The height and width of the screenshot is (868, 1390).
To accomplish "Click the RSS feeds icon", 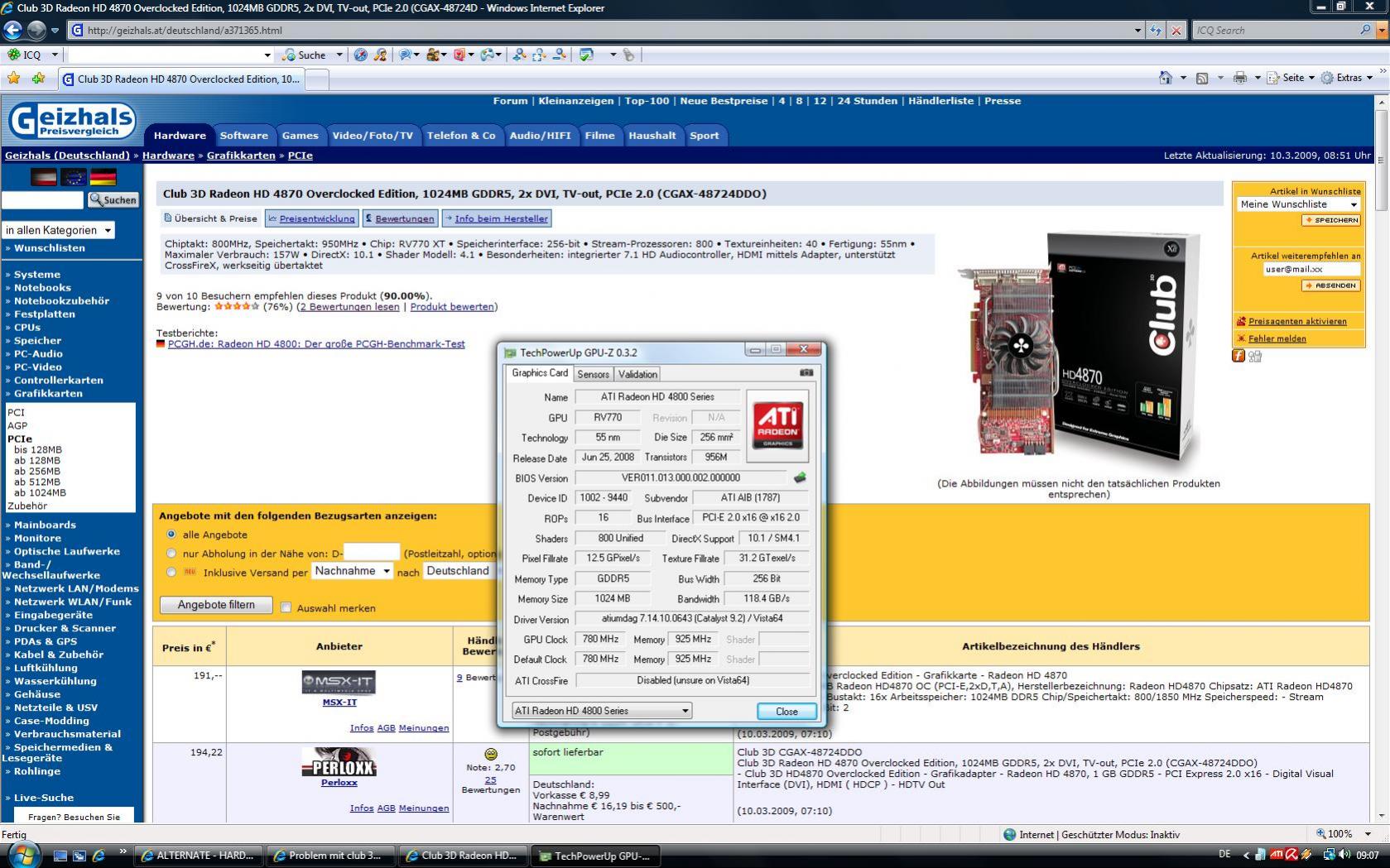I will click(1202, 78).
